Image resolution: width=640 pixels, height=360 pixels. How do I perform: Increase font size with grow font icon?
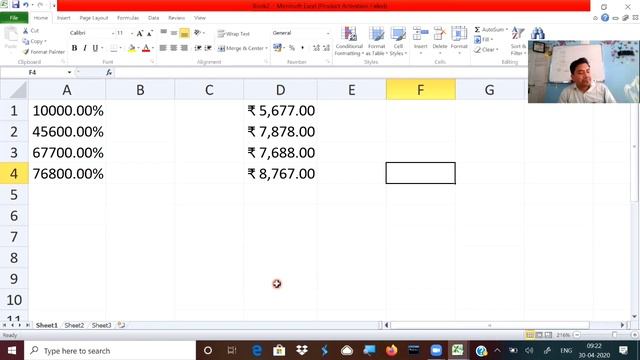point(140,33)
